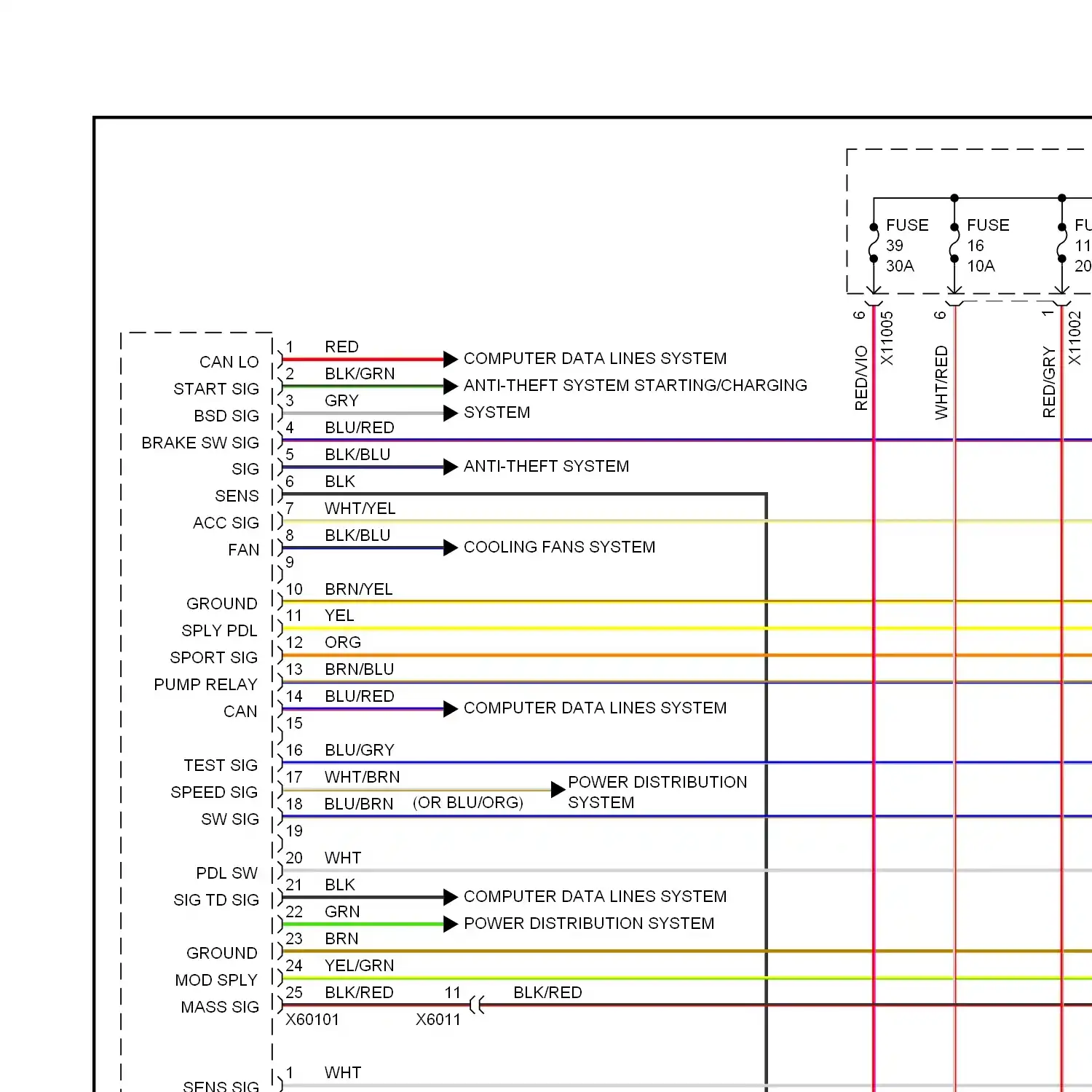
Task: Click the BRN wire label at pin 23
Action: pyautogui.click(x=341, y=938)
